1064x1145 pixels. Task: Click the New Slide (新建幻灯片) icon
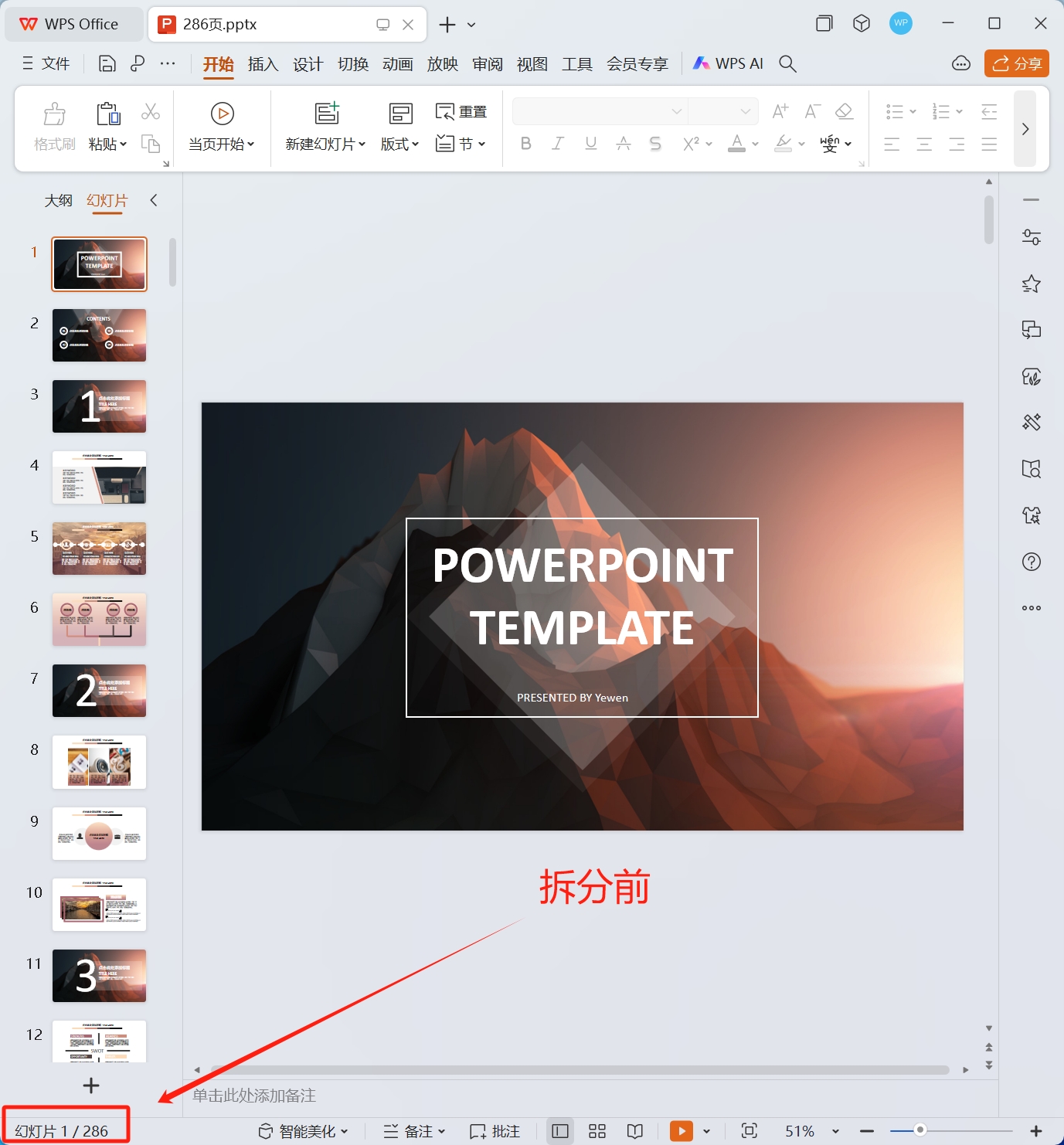(327, 114)
